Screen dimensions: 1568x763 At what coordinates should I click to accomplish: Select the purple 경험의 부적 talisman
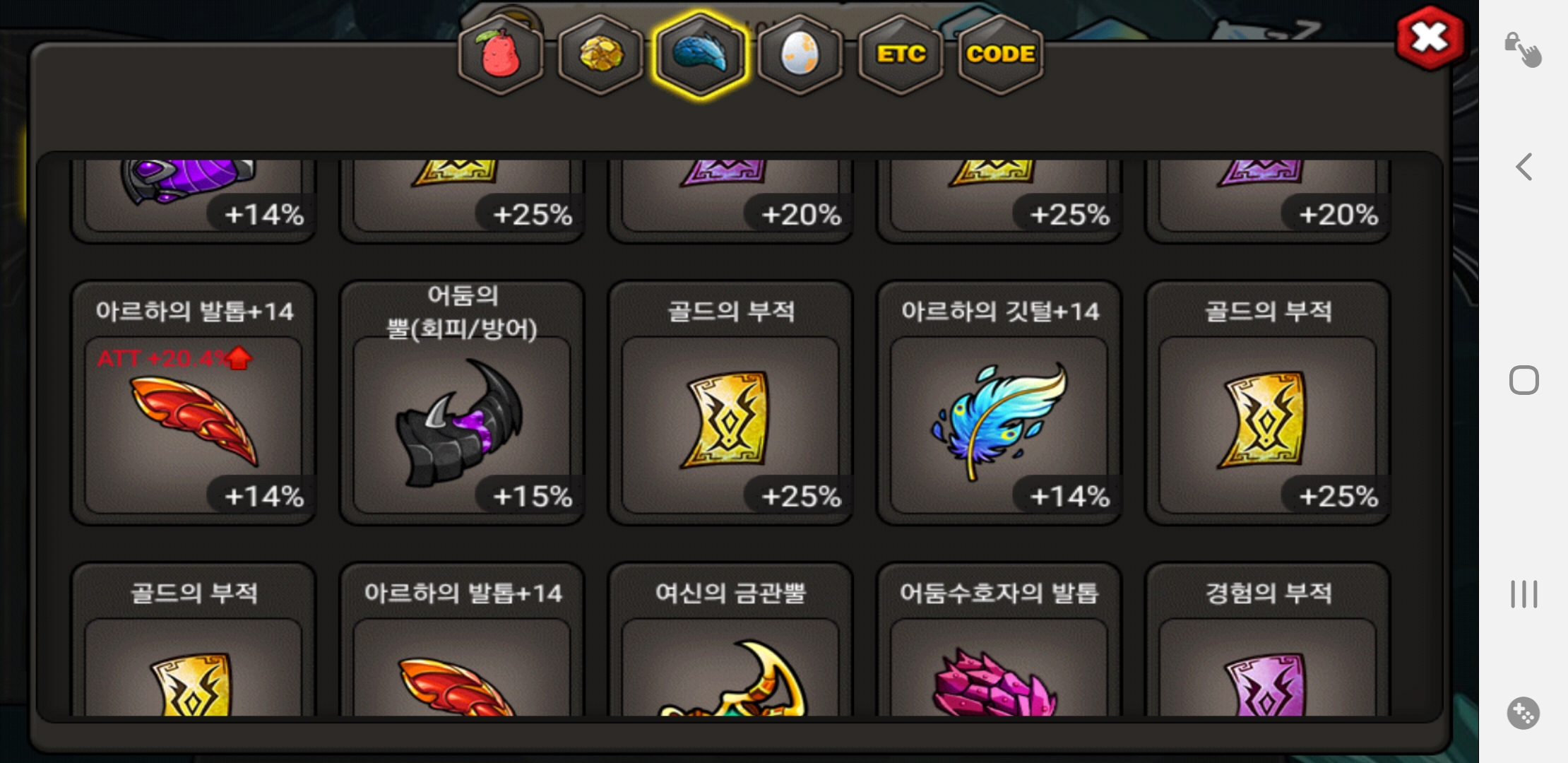coord(1268,639)
